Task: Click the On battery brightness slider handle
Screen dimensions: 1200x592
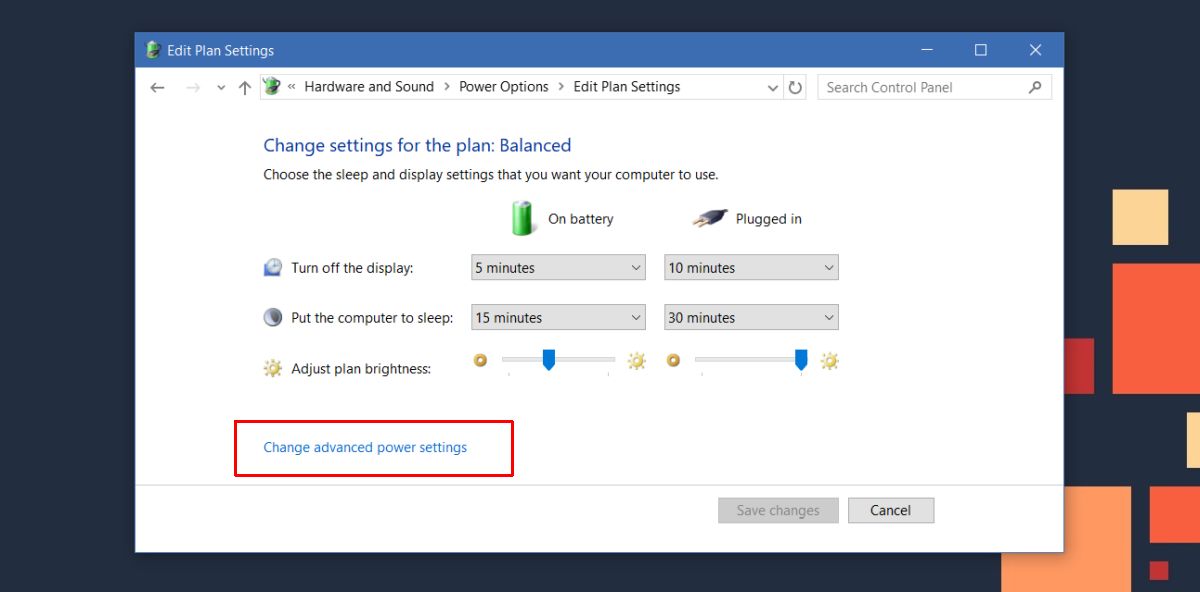Action: (x=548, y=360)
